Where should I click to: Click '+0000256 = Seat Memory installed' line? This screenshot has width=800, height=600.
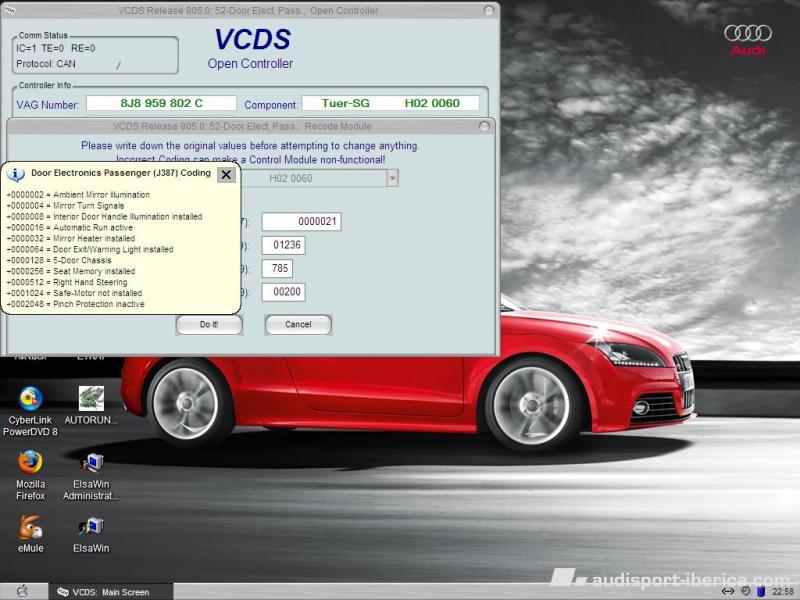[x=71, y=271]
